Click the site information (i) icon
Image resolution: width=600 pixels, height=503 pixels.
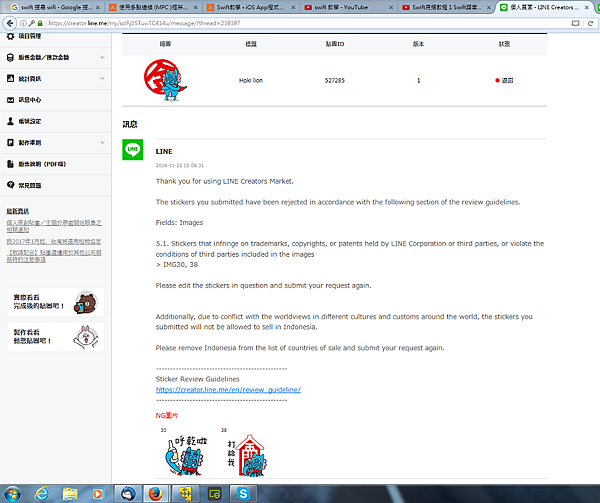point(23,23)
